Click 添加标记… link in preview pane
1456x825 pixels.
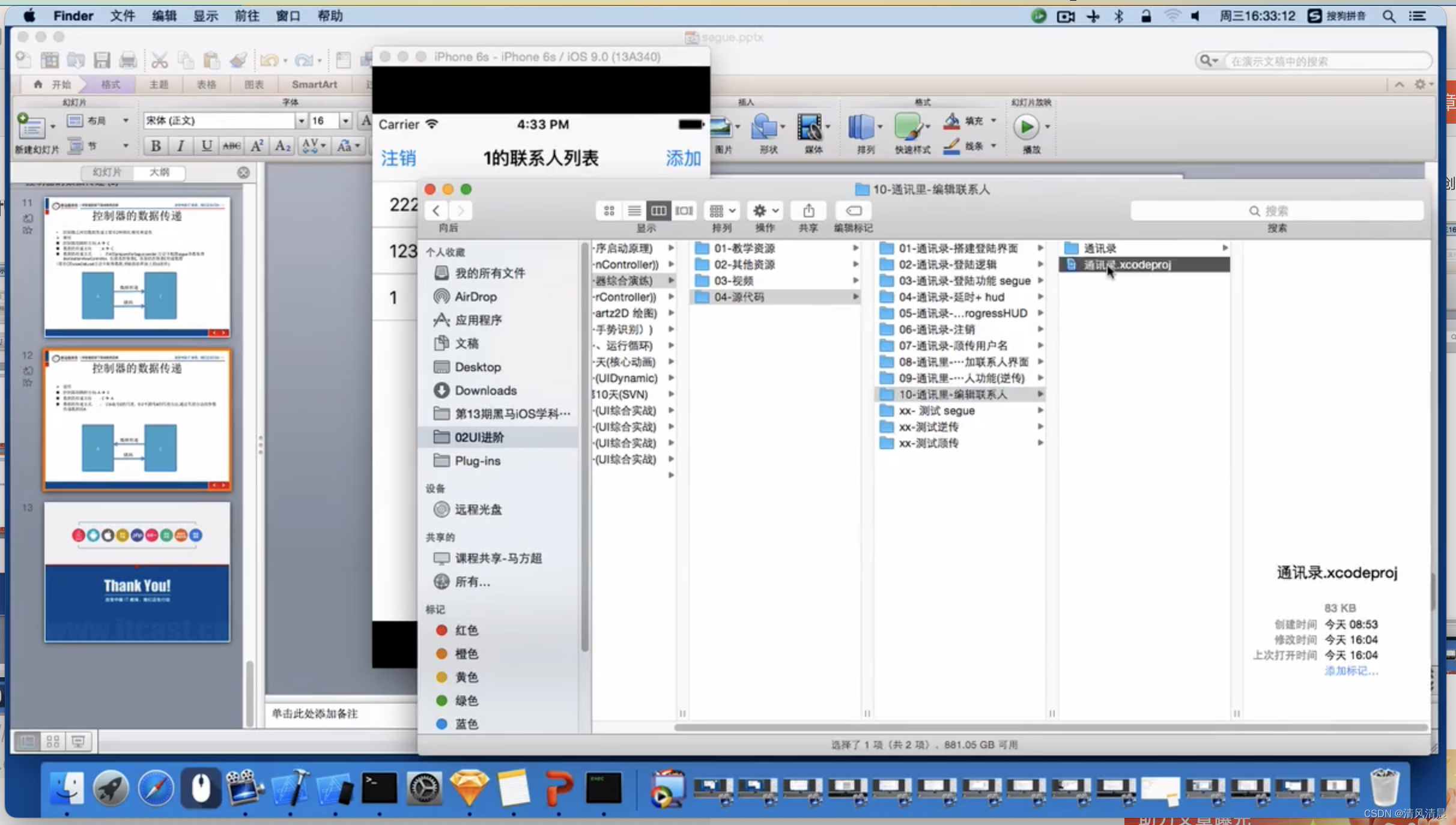pyautogui.click(x=1351, y=671)
